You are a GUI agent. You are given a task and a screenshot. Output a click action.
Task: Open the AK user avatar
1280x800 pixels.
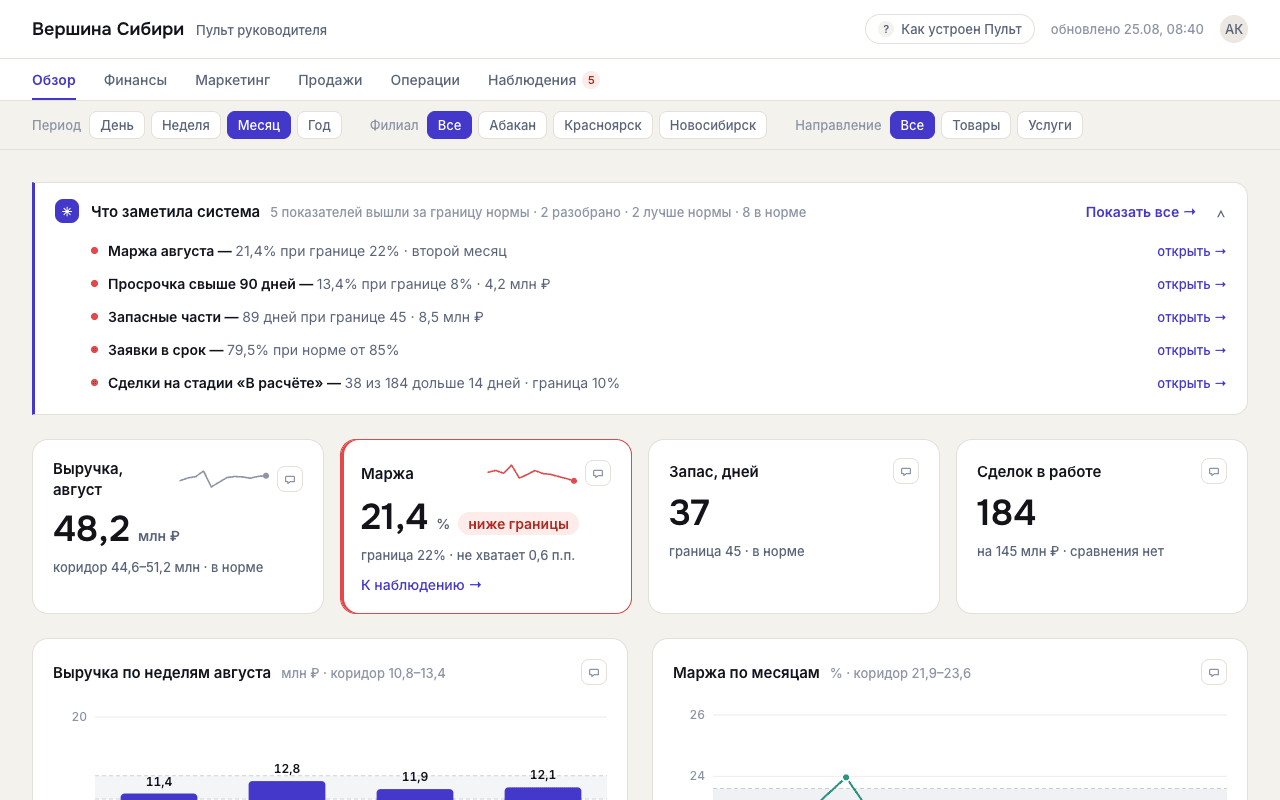click(1234, 29)
